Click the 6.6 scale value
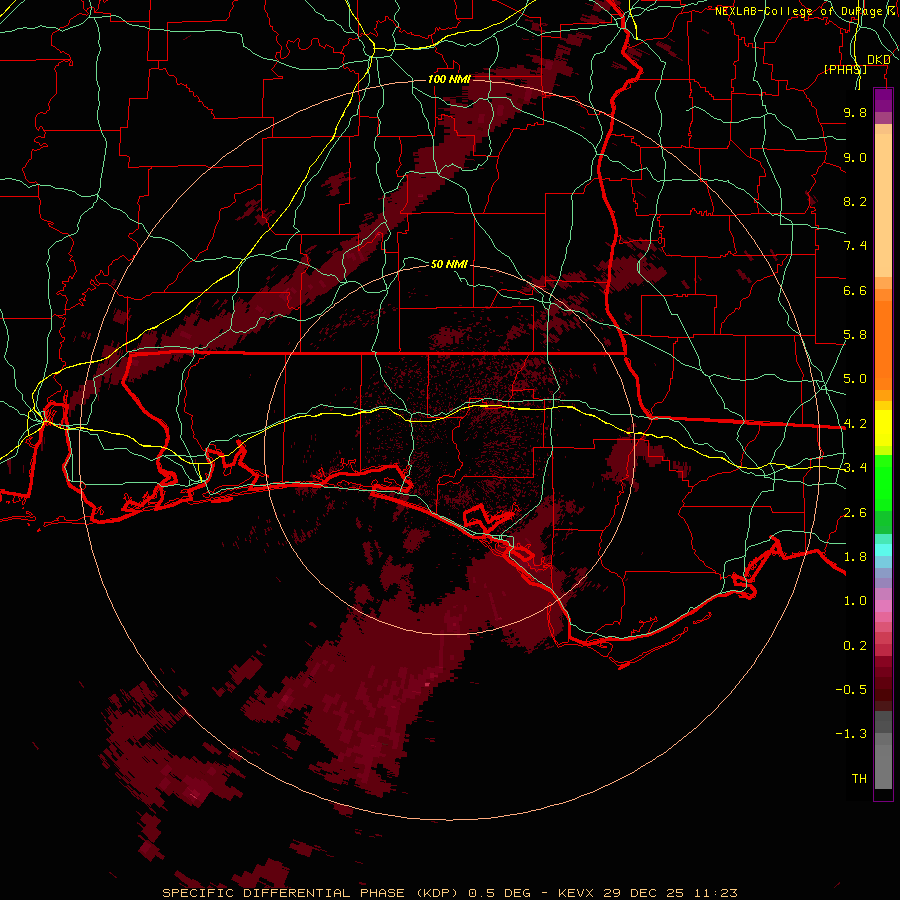The height and width of the screenshot is (900, 900). [855, 290]
